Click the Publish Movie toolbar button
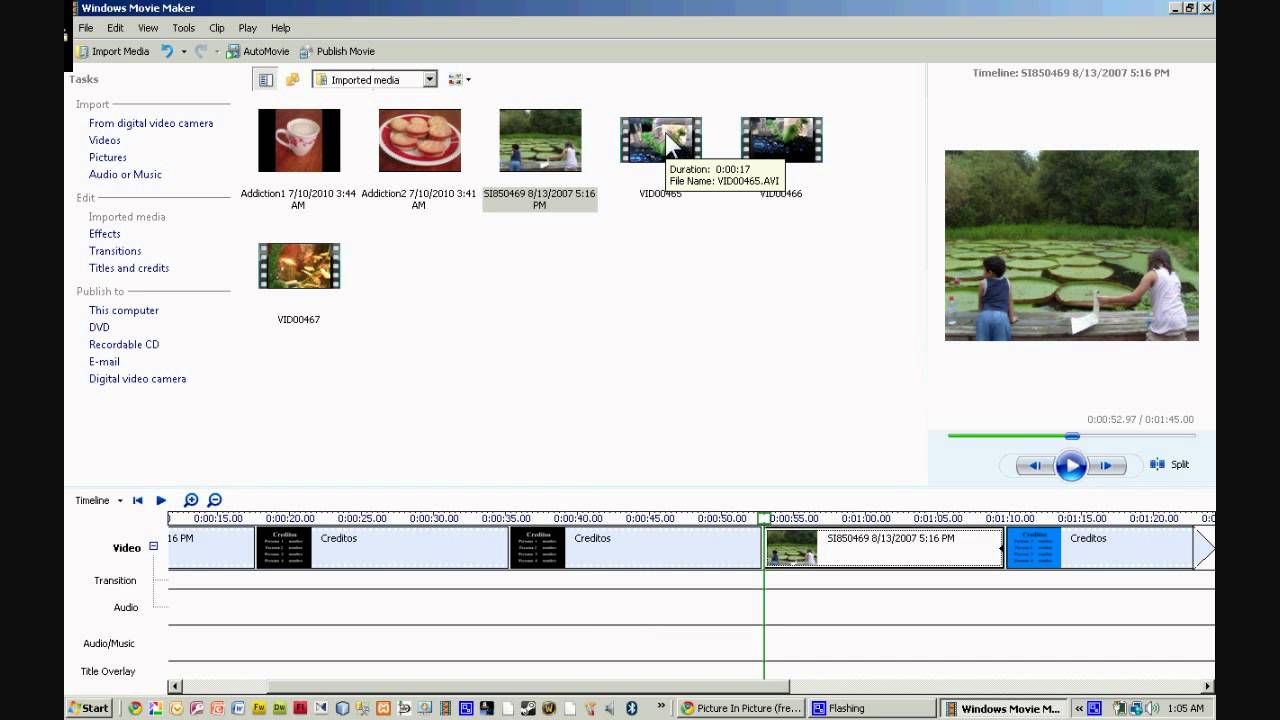Viewport: 1280px width, 720px height. 337,51
